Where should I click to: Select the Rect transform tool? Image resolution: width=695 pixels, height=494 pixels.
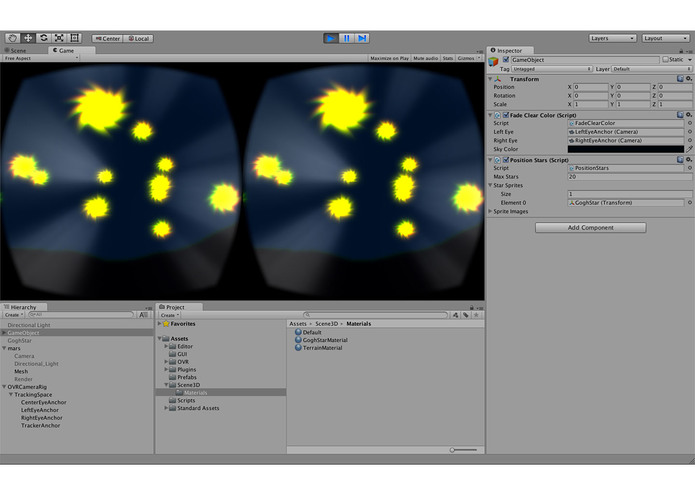click(74, 38)
